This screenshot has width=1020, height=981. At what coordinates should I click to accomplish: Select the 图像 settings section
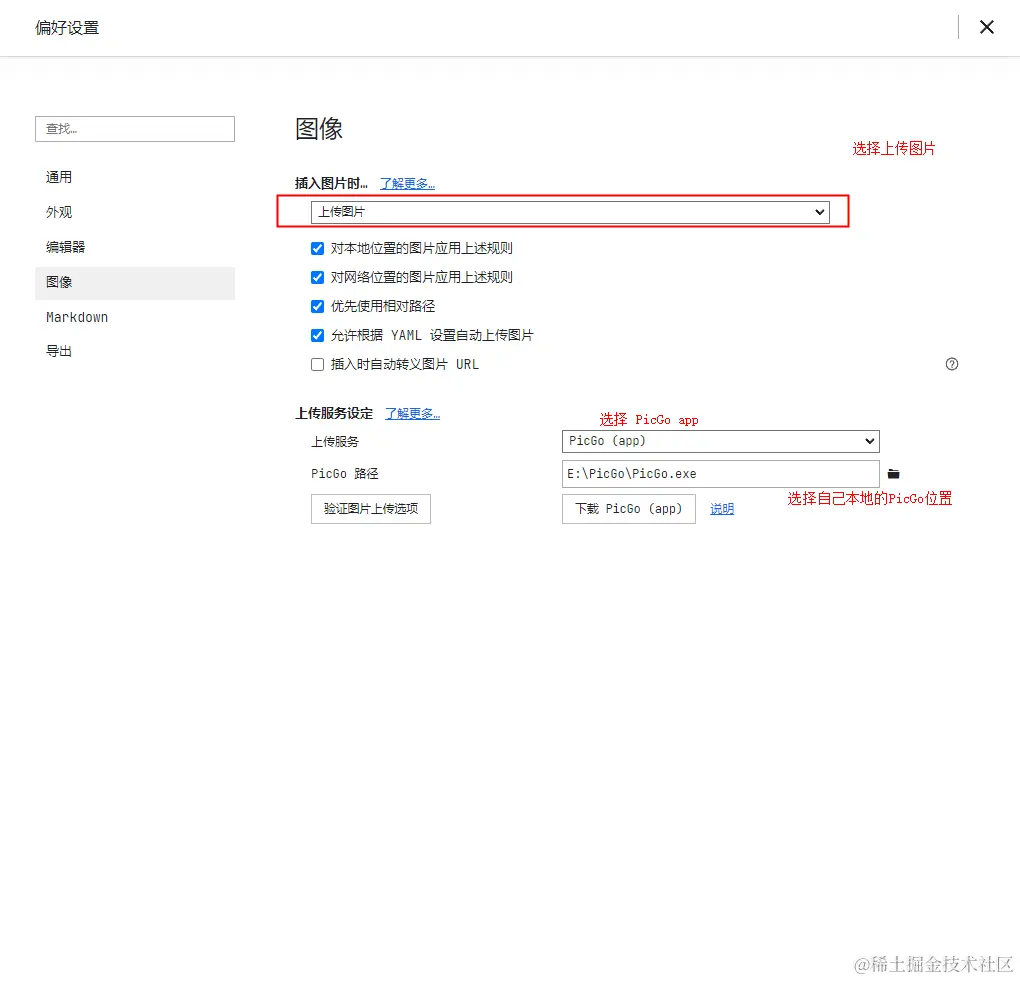pos(135,282)
